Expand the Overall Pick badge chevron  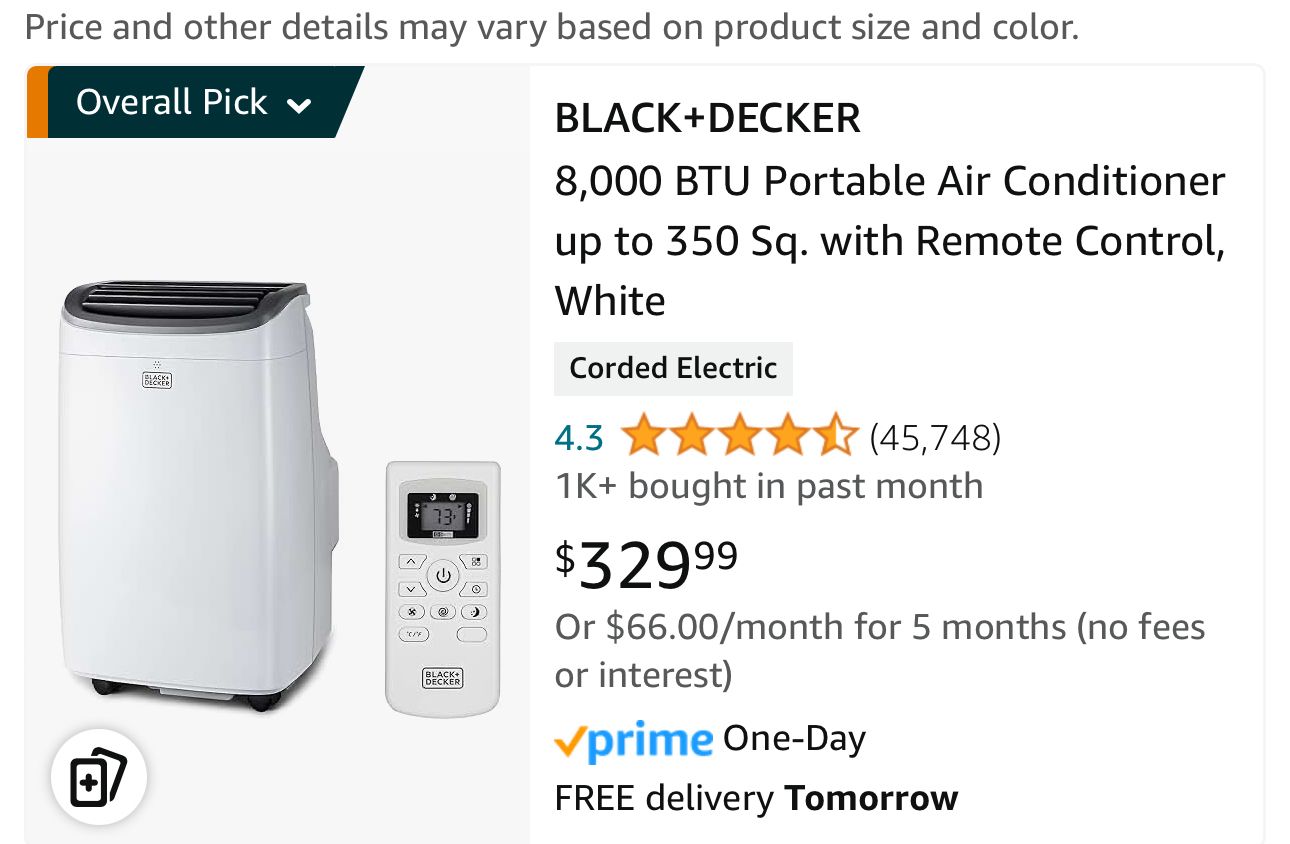click(x=299, y=105)
